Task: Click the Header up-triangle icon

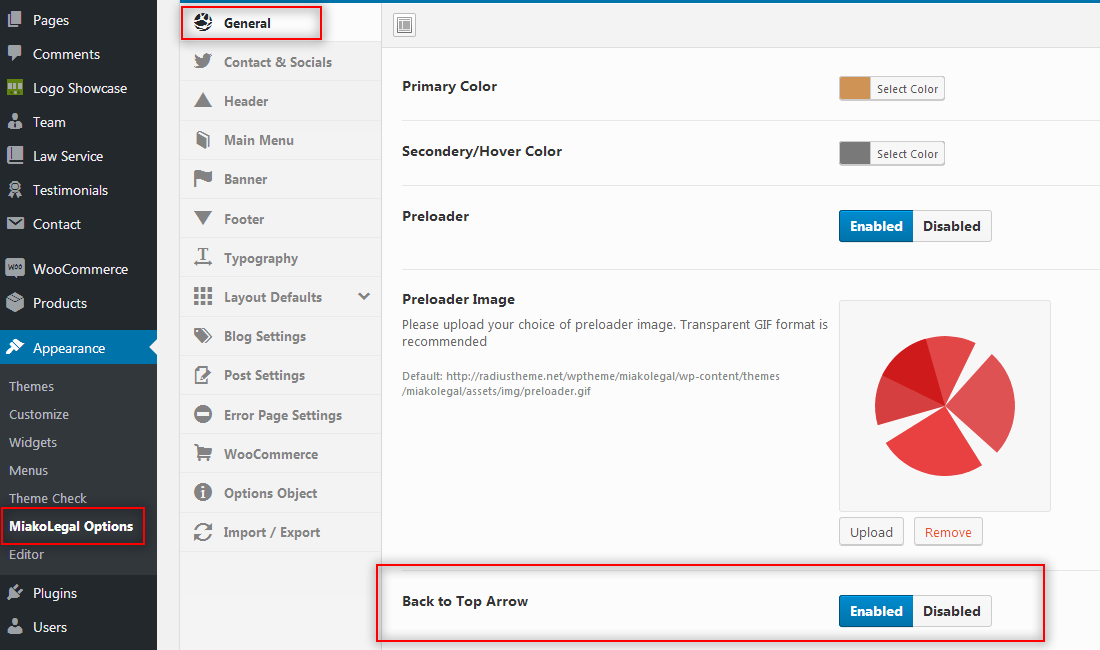Action: (x=203, y=100)
